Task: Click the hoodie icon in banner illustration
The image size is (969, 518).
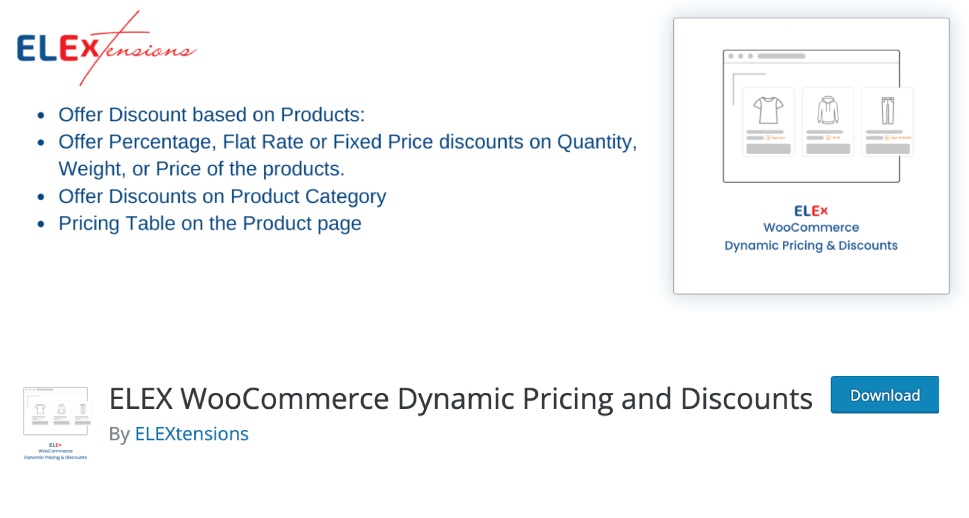Action: tap(828, 111)
